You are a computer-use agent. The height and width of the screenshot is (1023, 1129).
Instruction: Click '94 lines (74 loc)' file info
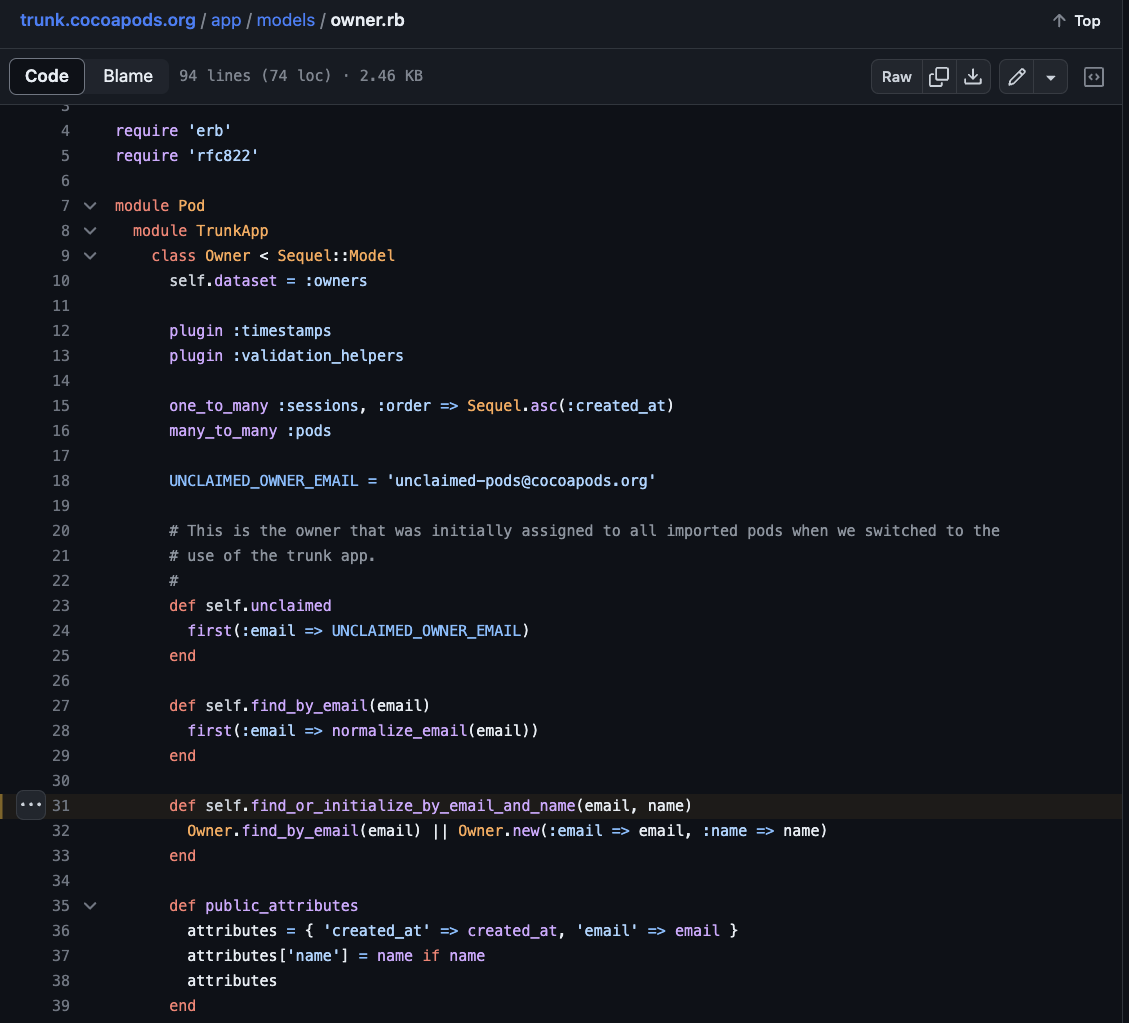click(256, 76)
